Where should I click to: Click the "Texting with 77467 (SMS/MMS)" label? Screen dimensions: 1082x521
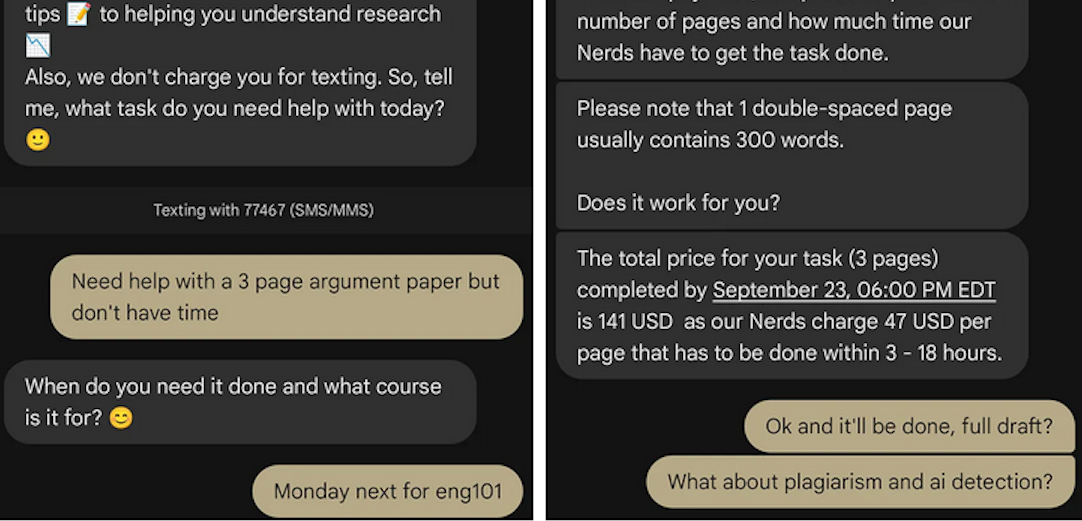(263, 210)
